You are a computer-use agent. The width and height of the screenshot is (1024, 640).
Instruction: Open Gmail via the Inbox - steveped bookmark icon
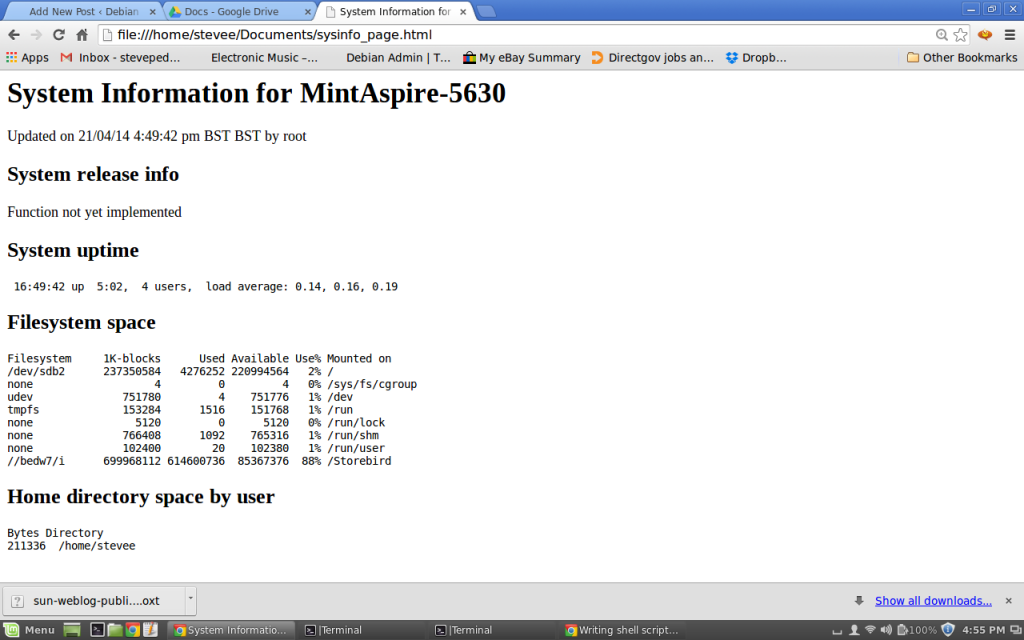[64, 57]
